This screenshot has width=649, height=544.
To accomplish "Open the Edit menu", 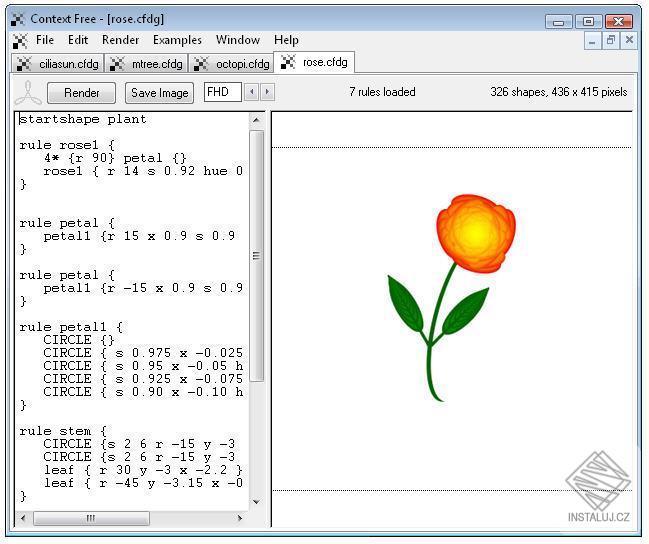I will (x=78, y=40).
